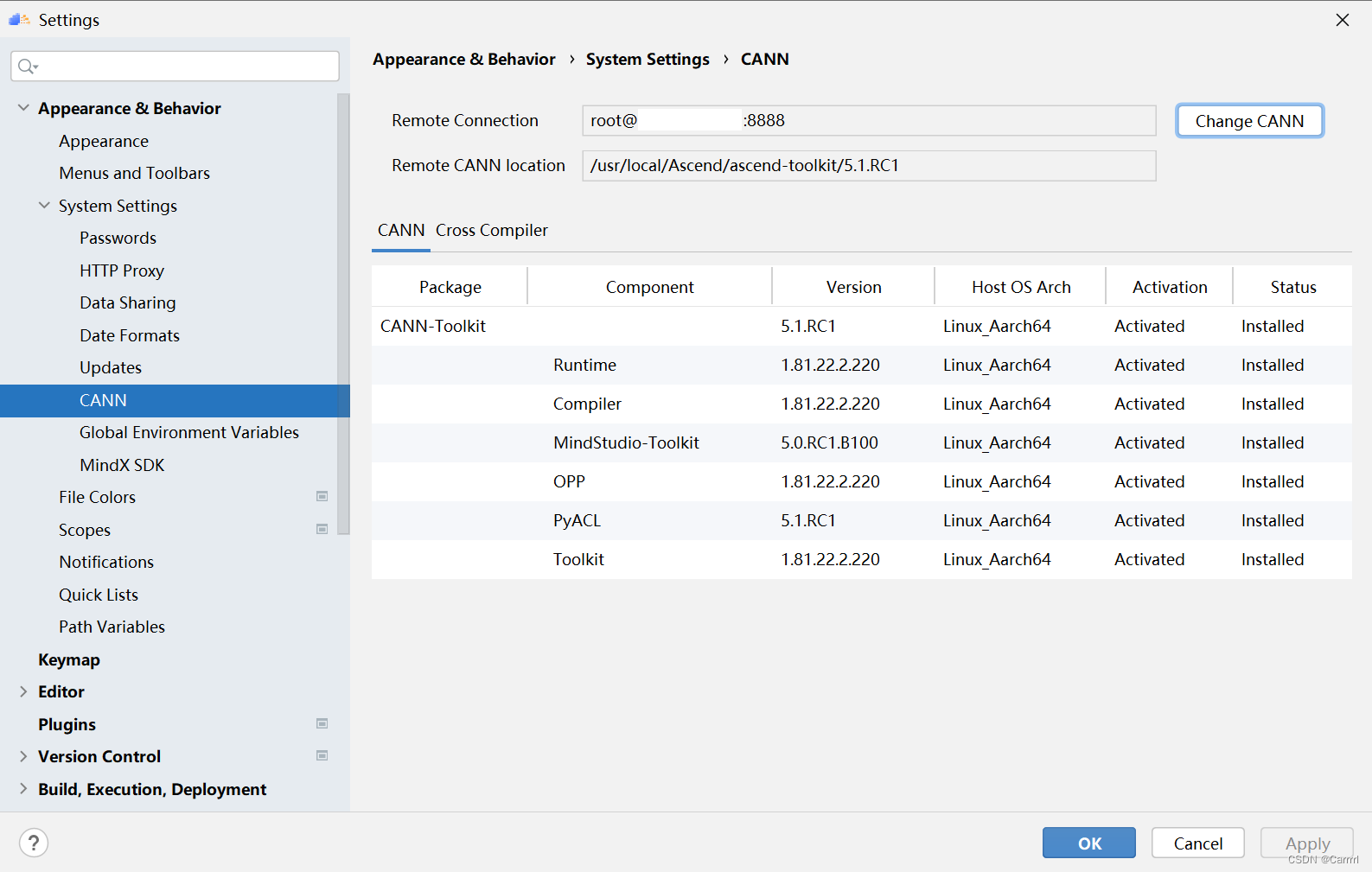Viewport: 1372px width, 872px height.
Task: Select the CANN-Toolkit package row
Action: tap(862, 326)
